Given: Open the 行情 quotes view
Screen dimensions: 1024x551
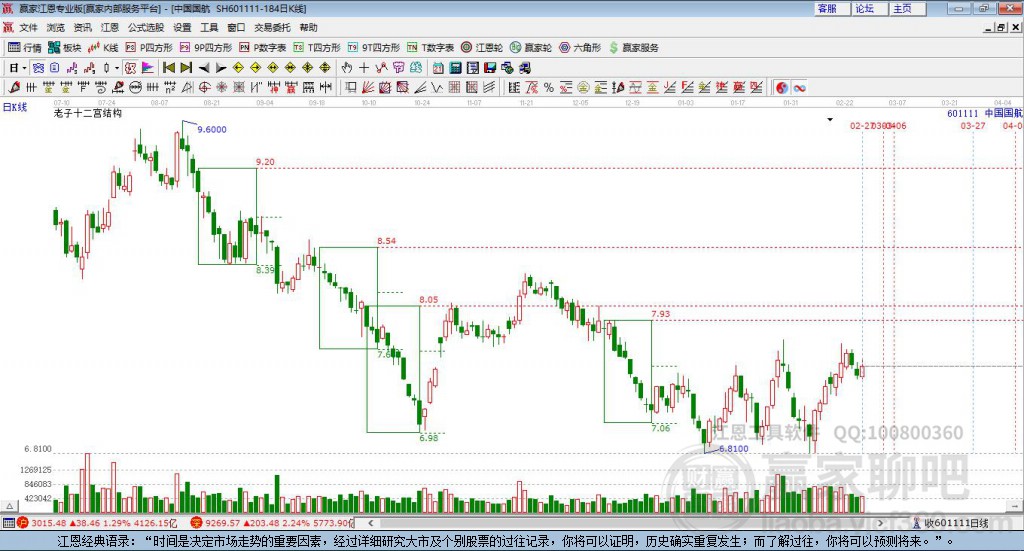Looking at the screenshot, I should 24,48.
